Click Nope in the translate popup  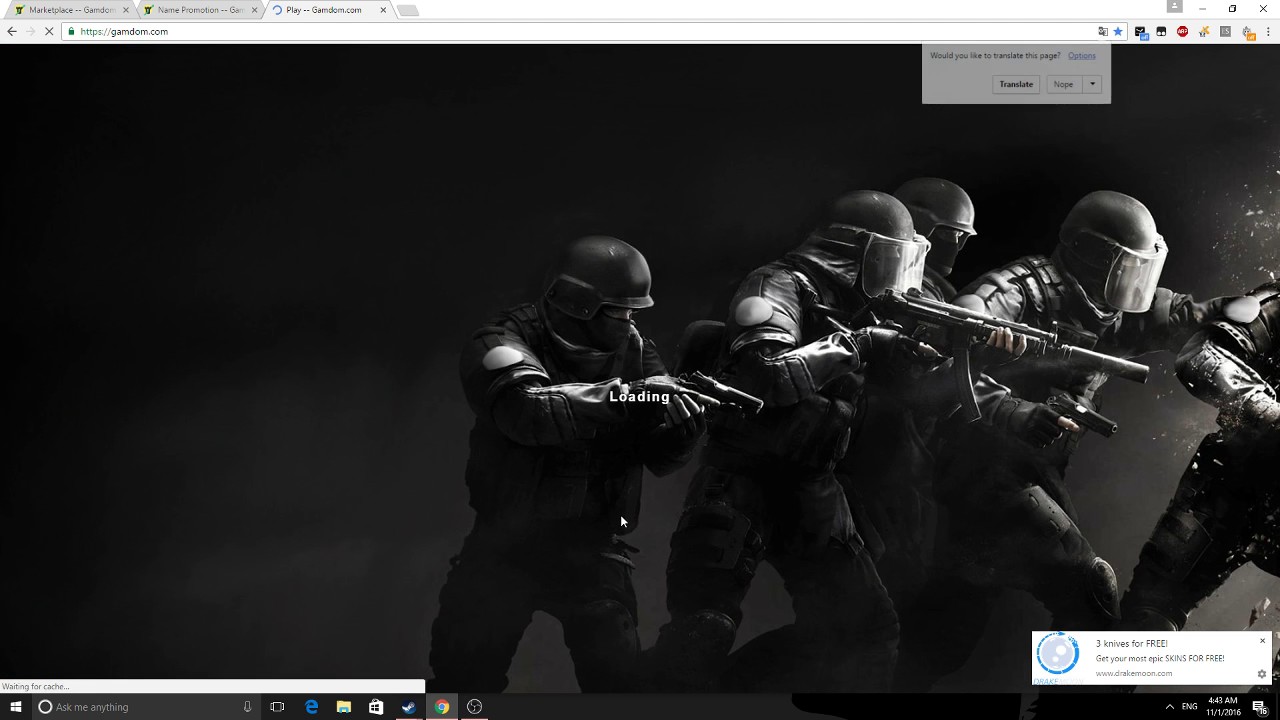[x=1063, y=84]
